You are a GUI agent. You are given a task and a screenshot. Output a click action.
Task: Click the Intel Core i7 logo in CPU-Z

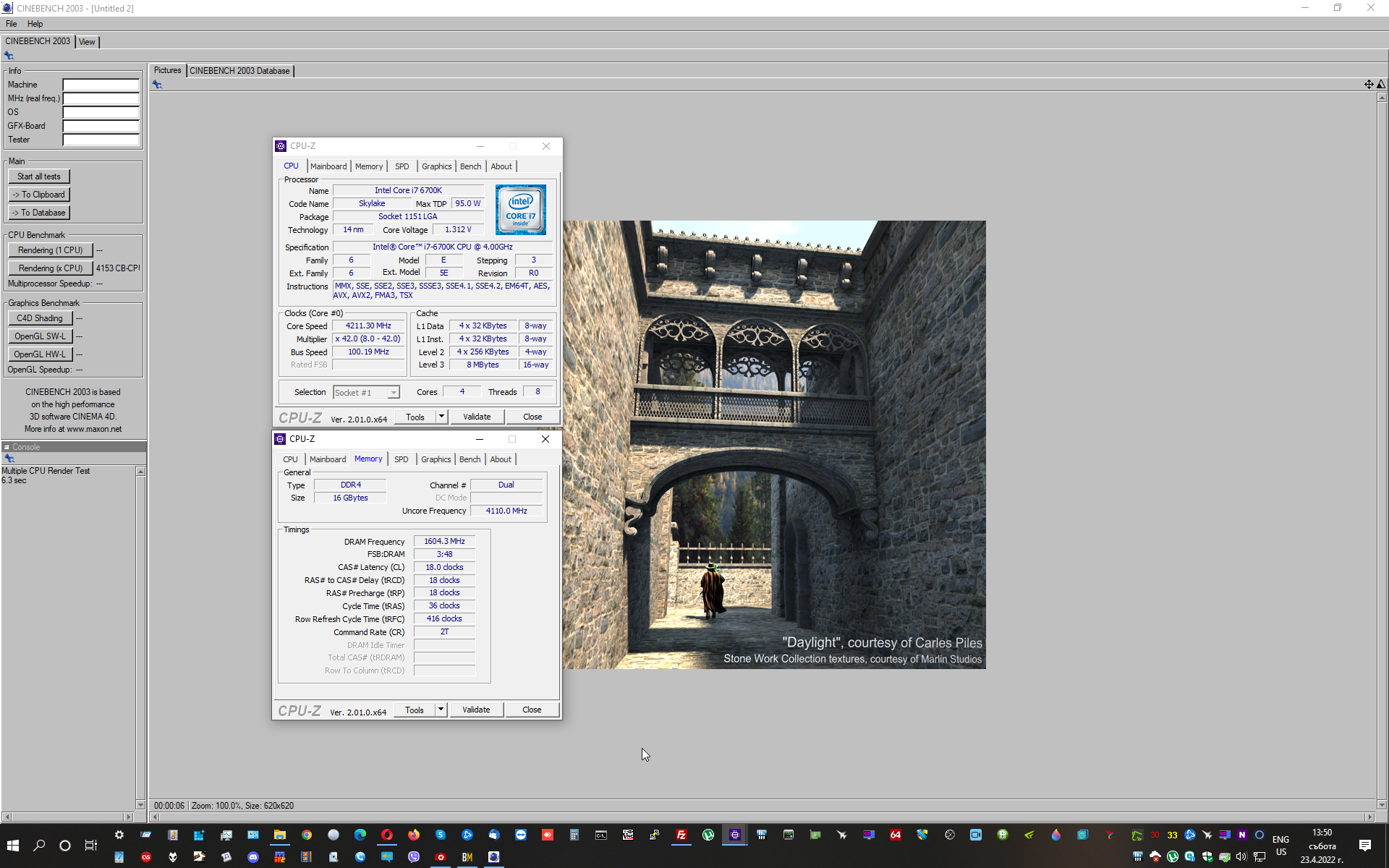pos(520,210)
